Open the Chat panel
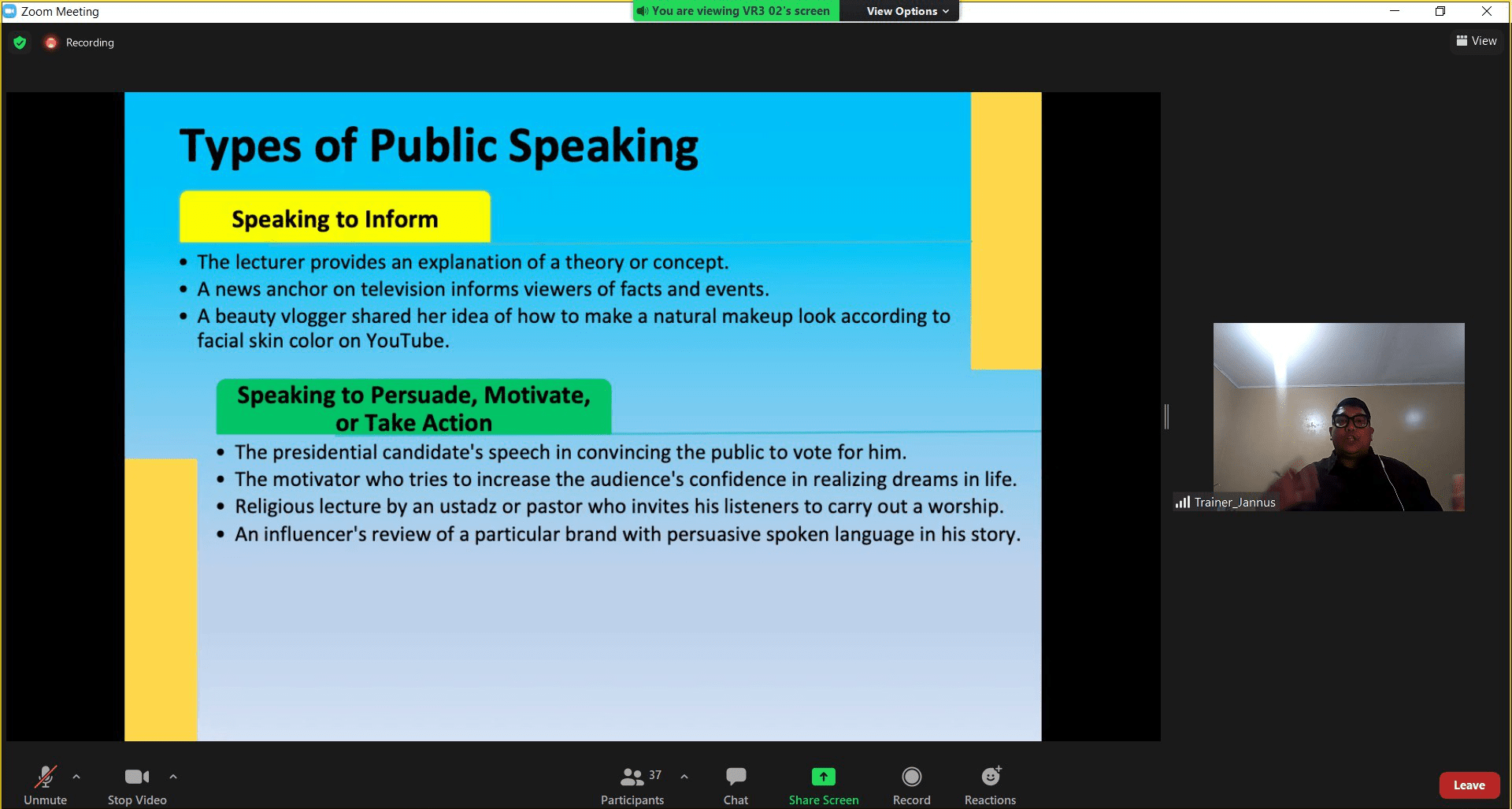This screenshot has width=1512, height=809. coord(735,784)
